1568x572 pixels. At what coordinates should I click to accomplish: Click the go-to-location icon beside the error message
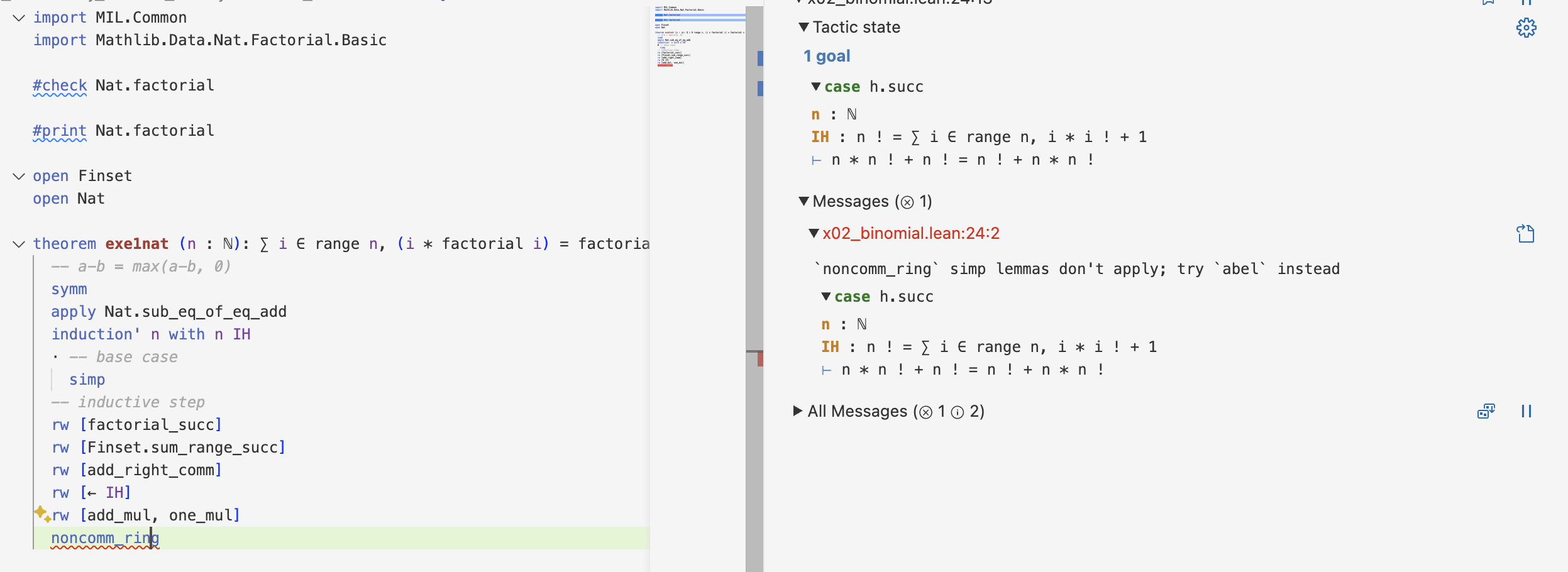point(1525,234)
